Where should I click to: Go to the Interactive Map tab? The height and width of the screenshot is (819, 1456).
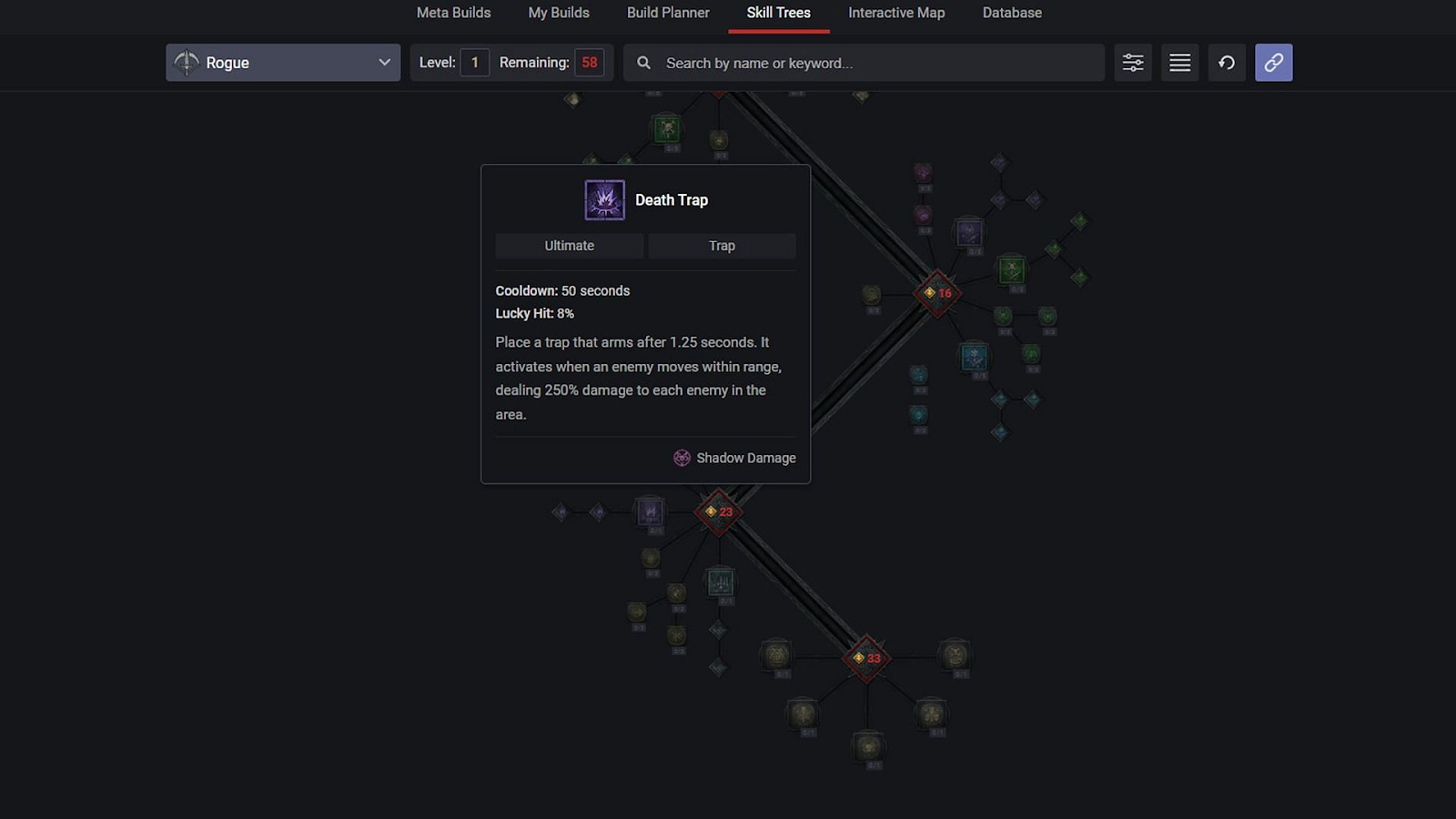(896, 13)
